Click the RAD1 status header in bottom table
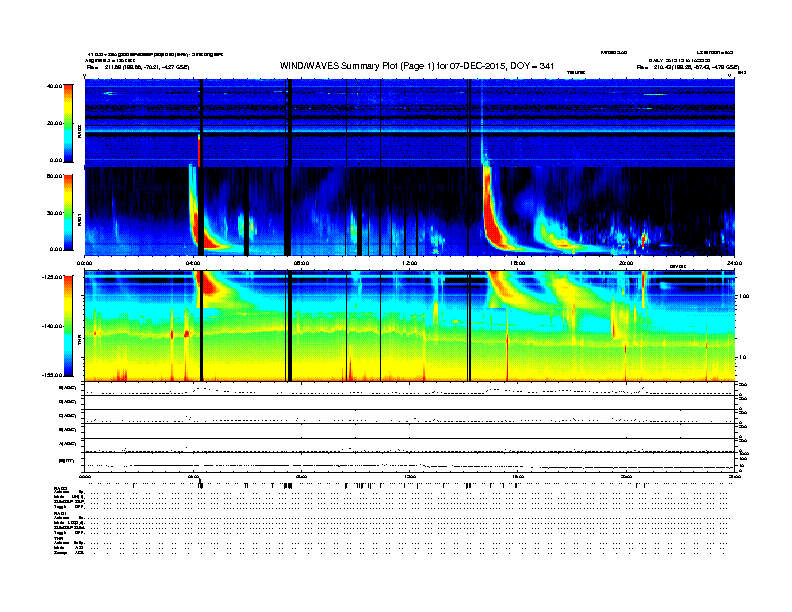792x612 pixels. tap(61, 513)
